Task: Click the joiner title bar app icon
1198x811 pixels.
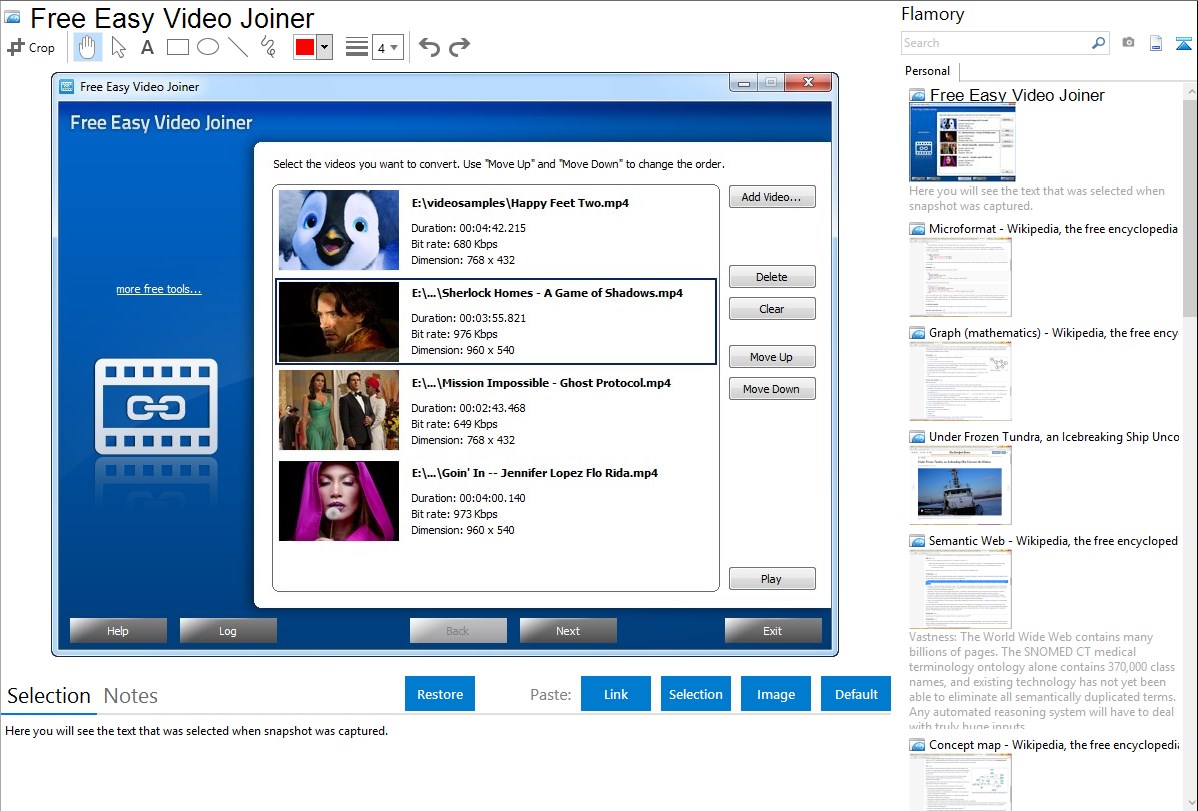Action: point(67,86)
